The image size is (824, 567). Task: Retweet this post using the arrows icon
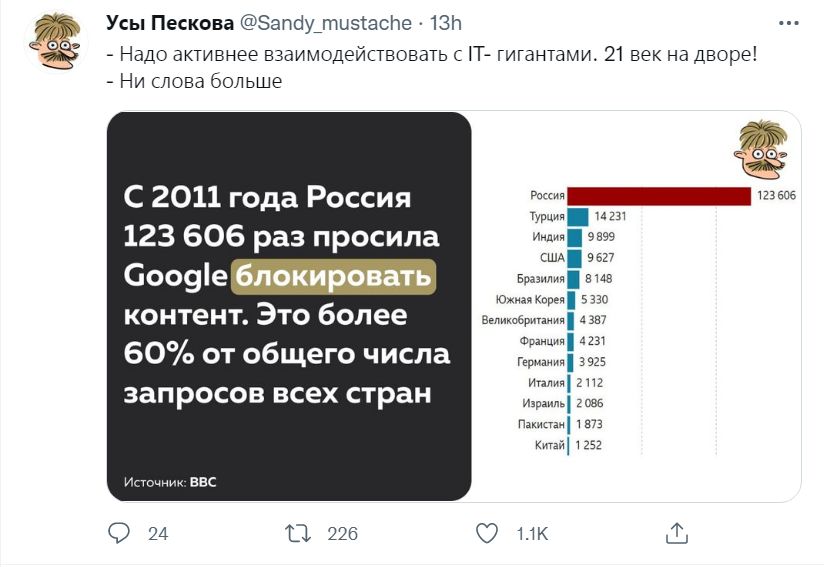click(298, 533)
